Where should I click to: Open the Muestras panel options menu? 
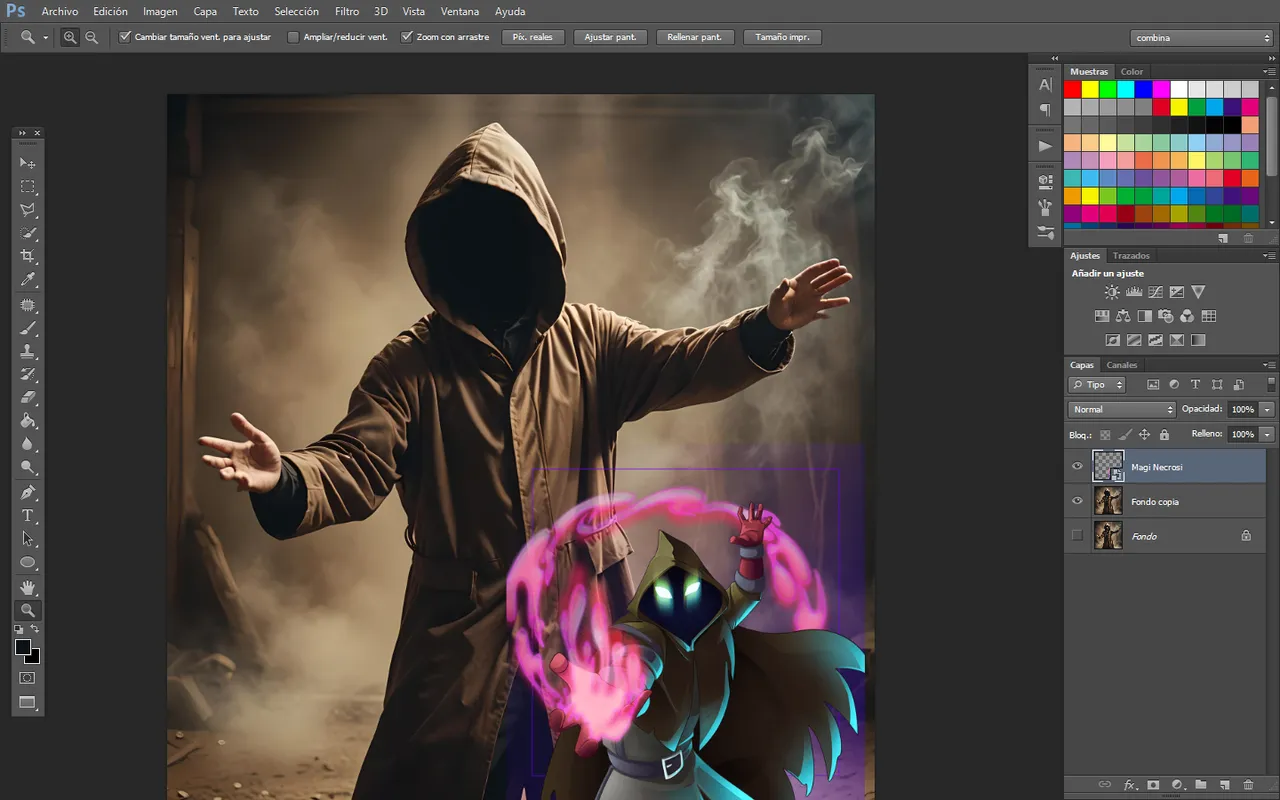tap(1269, 72)
